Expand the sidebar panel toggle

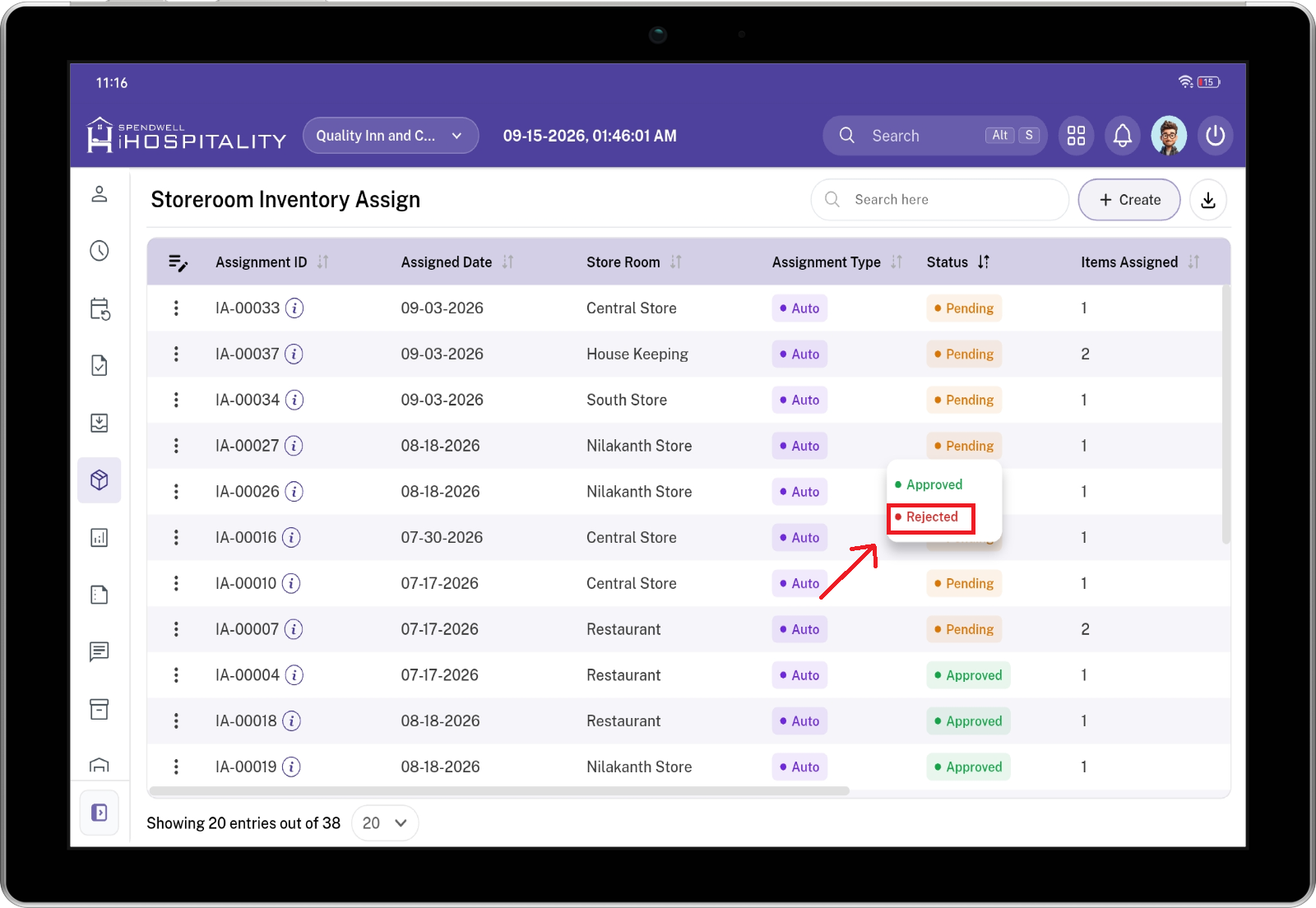click(100, 813)
